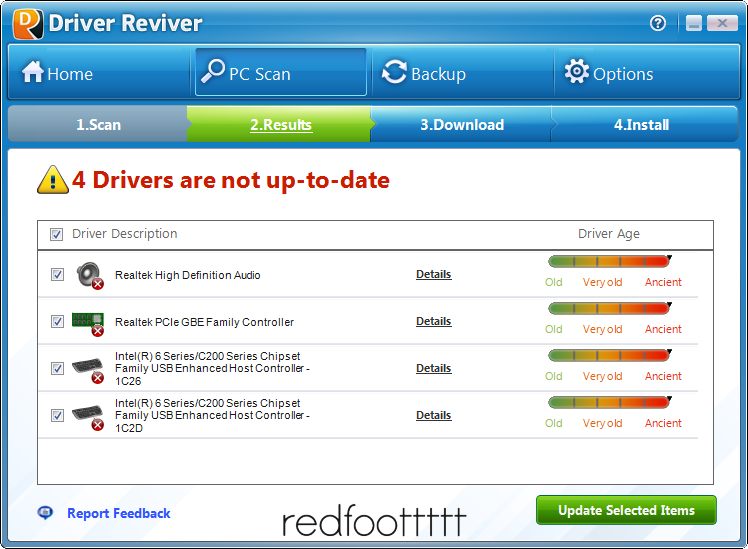The width and height of the screenshot is (748, 549).
Task: Click the Driver Reviver logo icon
Action: point(28,23)
